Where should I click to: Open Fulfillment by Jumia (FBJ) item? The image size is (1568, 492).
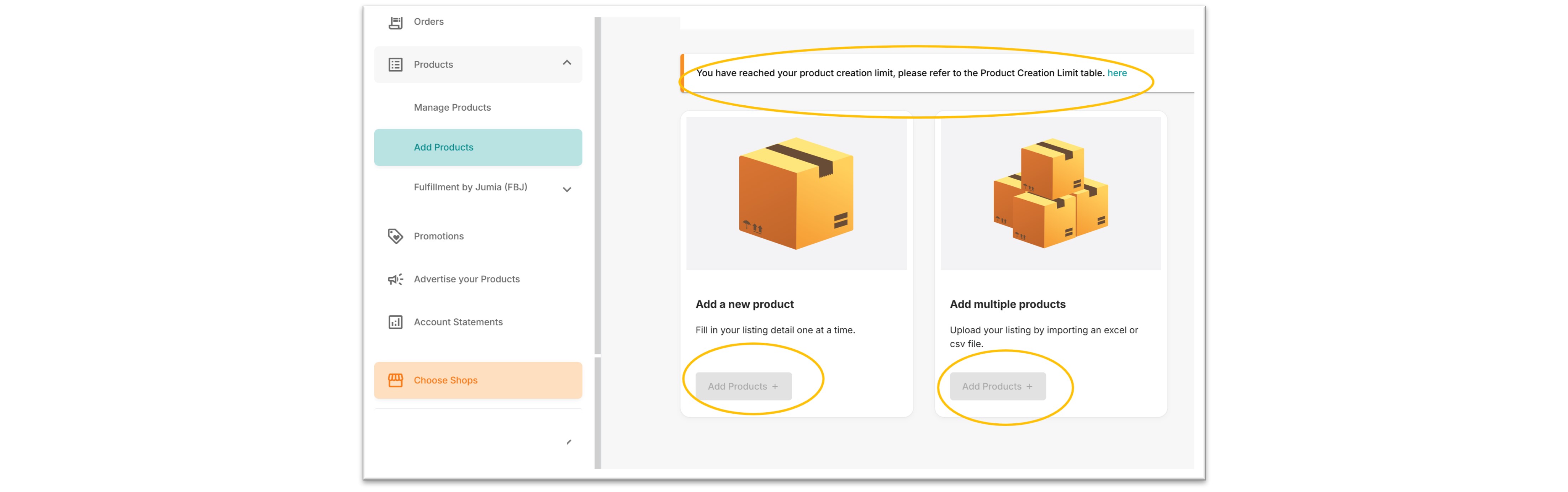coord(470,187)
